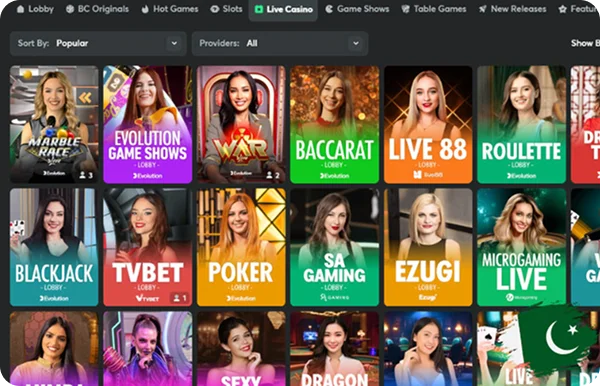Click Evolution logo on Game Shows card

pos(148,176)
